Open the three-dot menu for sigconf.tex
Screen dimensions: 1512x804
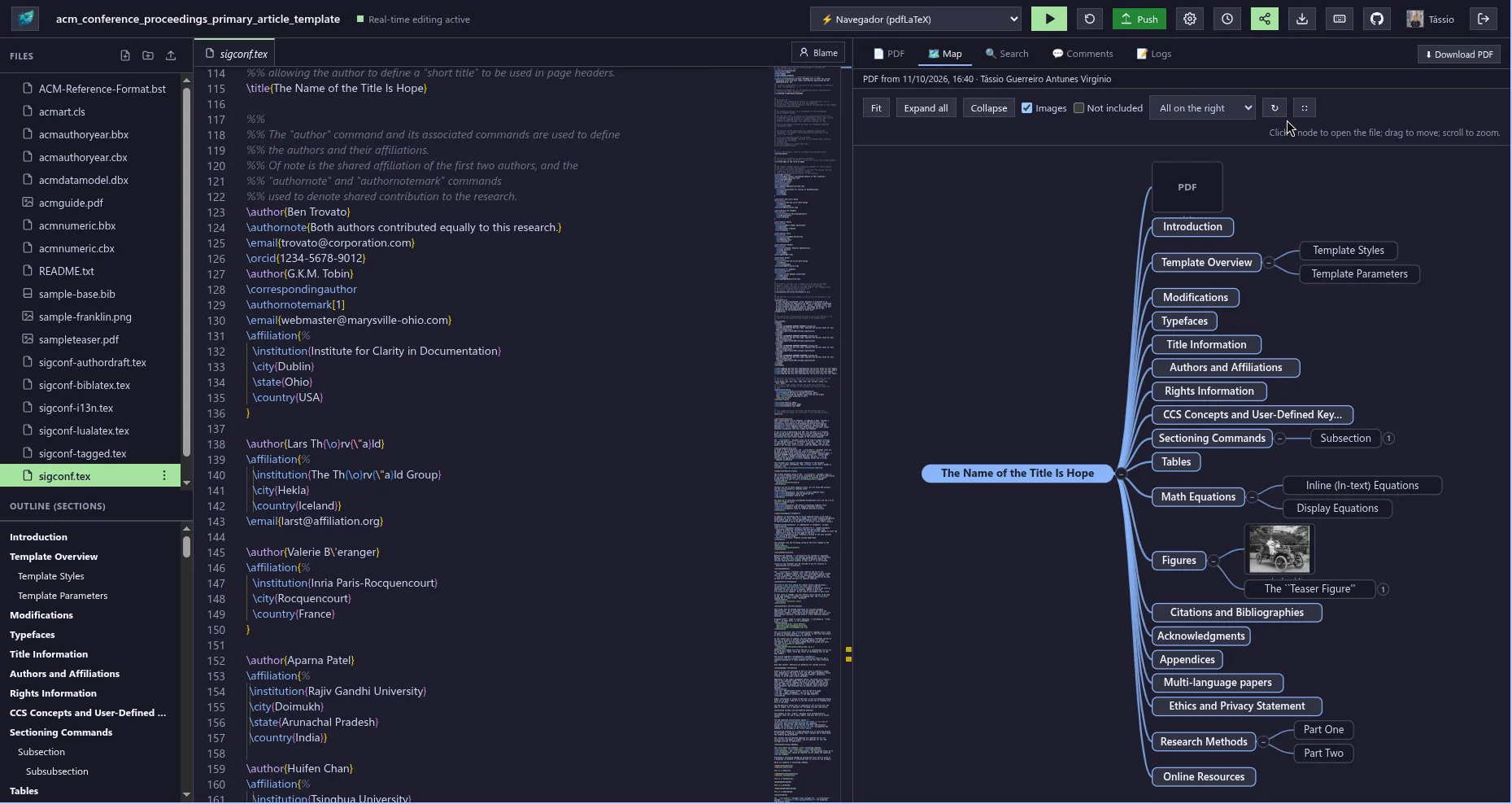(164, 475)
